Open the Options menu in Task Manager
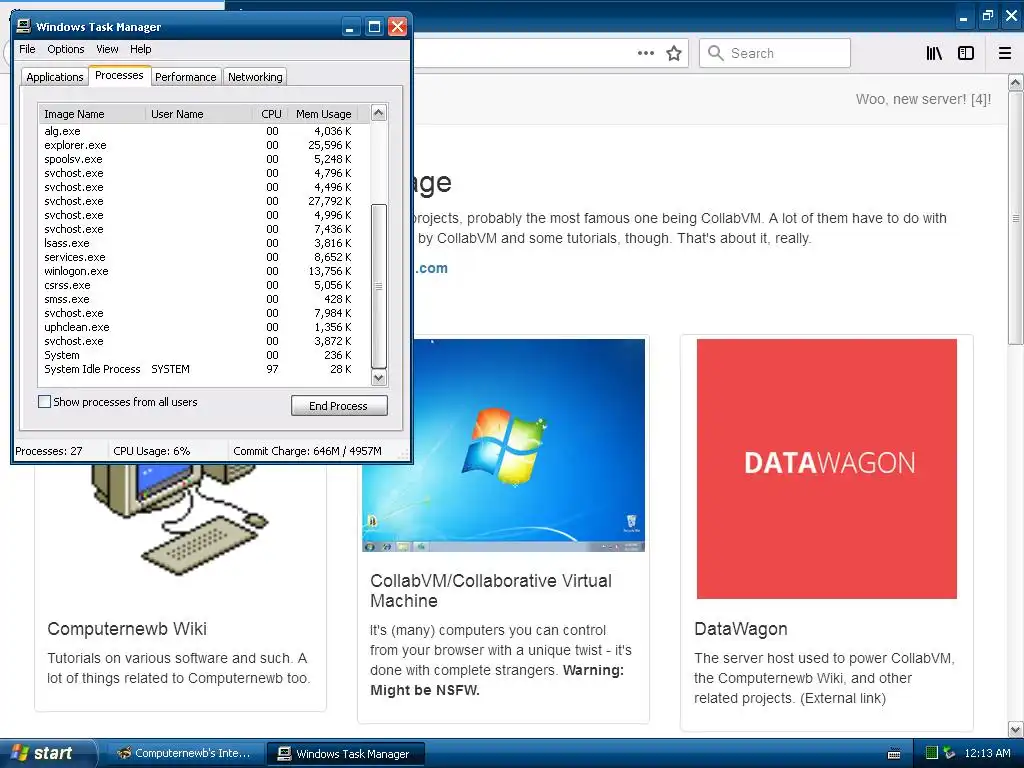The height and width of the screenshot is (768, 1024). coord(65,49)
